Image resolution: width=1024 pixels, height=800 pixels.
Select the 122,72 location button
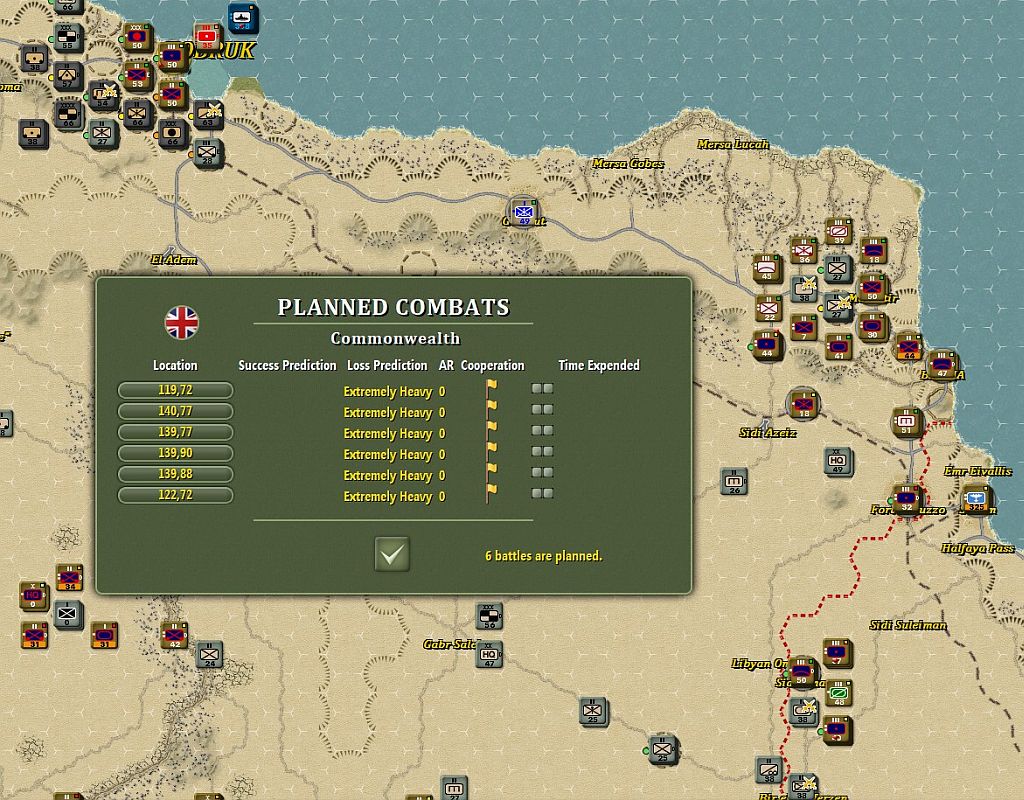[x=175, y=494]
